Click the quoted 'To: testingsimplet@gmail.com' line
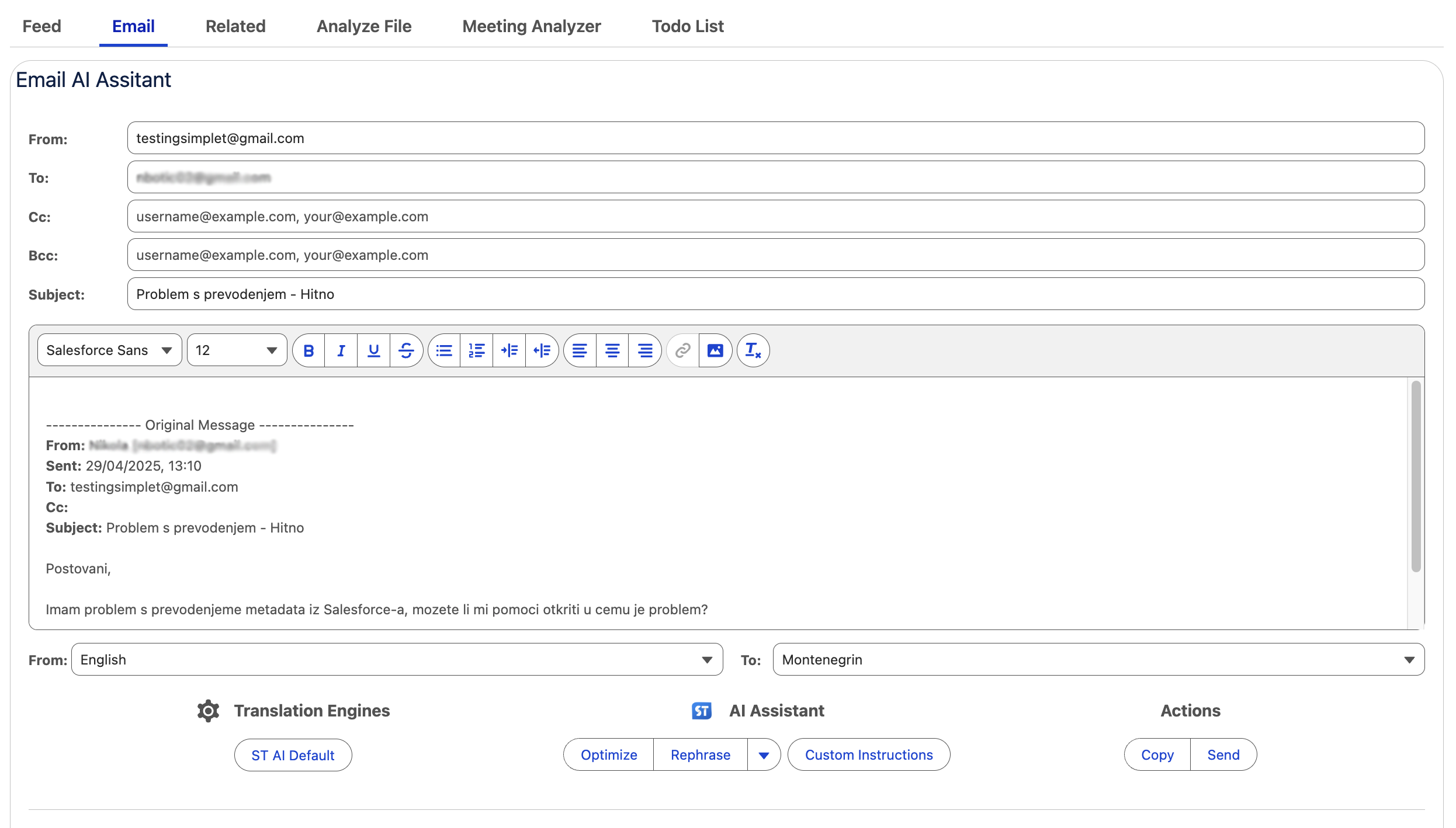This screenshot has height=828, width=1456. click(142, 487)
